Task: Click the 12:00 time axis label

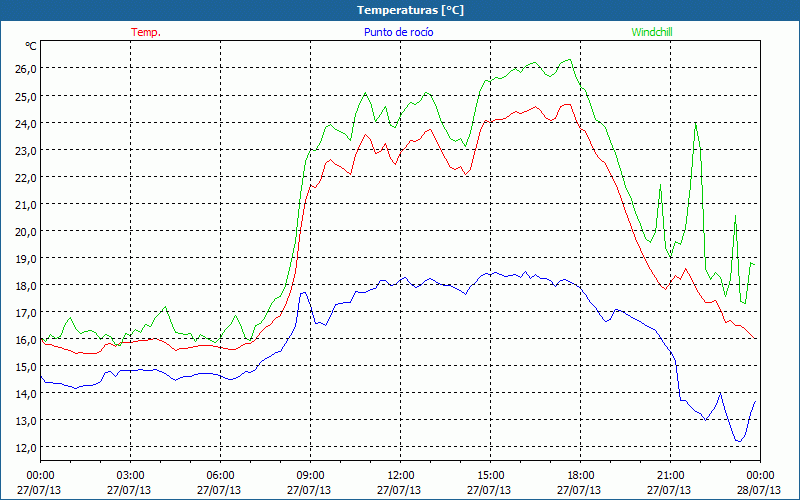Action: pos(401,476)
